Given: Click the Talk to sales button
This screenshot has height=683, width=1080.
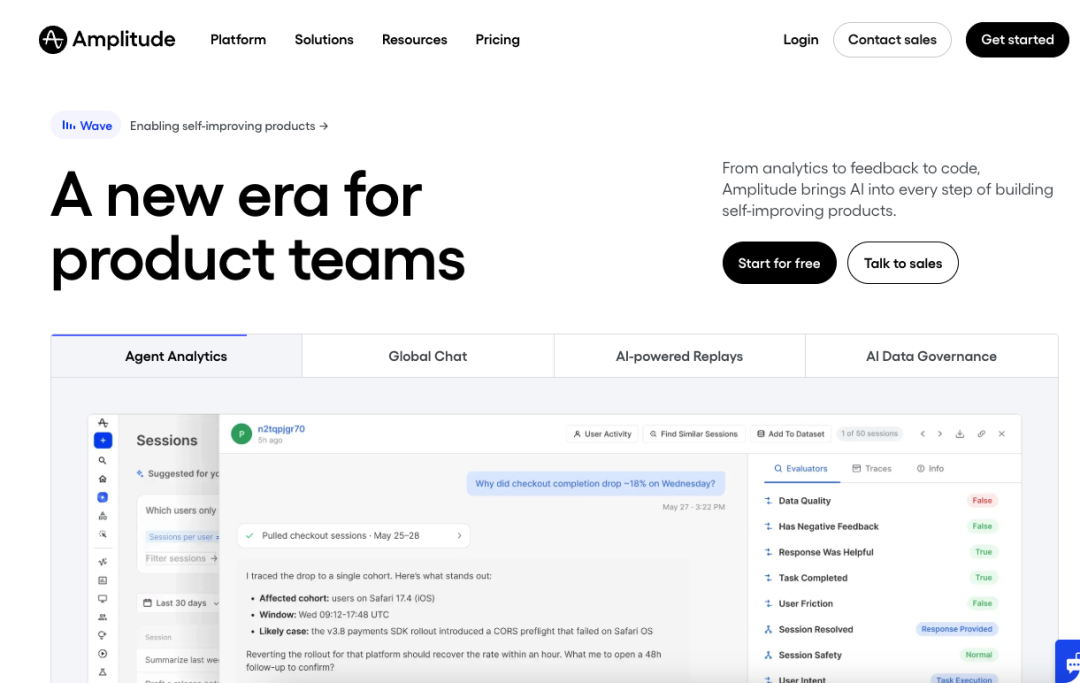Looking at the screenshot, I should 902,263.
